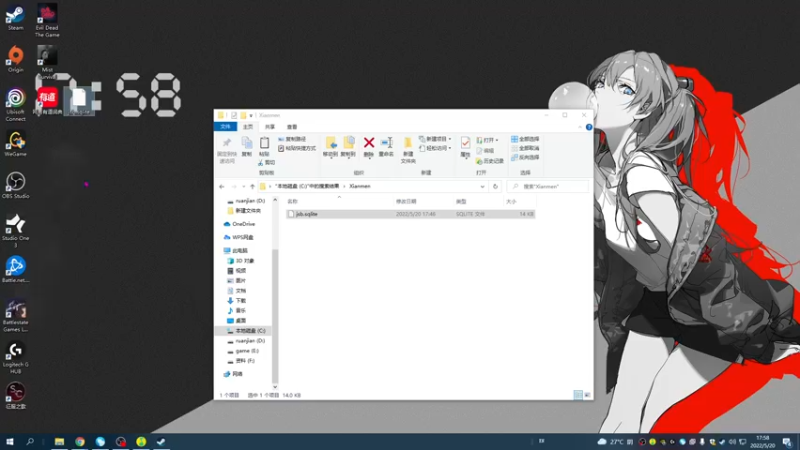Click Select all (全部选择) in ribbon
The image size is (800, 450).
coord(526,139)
